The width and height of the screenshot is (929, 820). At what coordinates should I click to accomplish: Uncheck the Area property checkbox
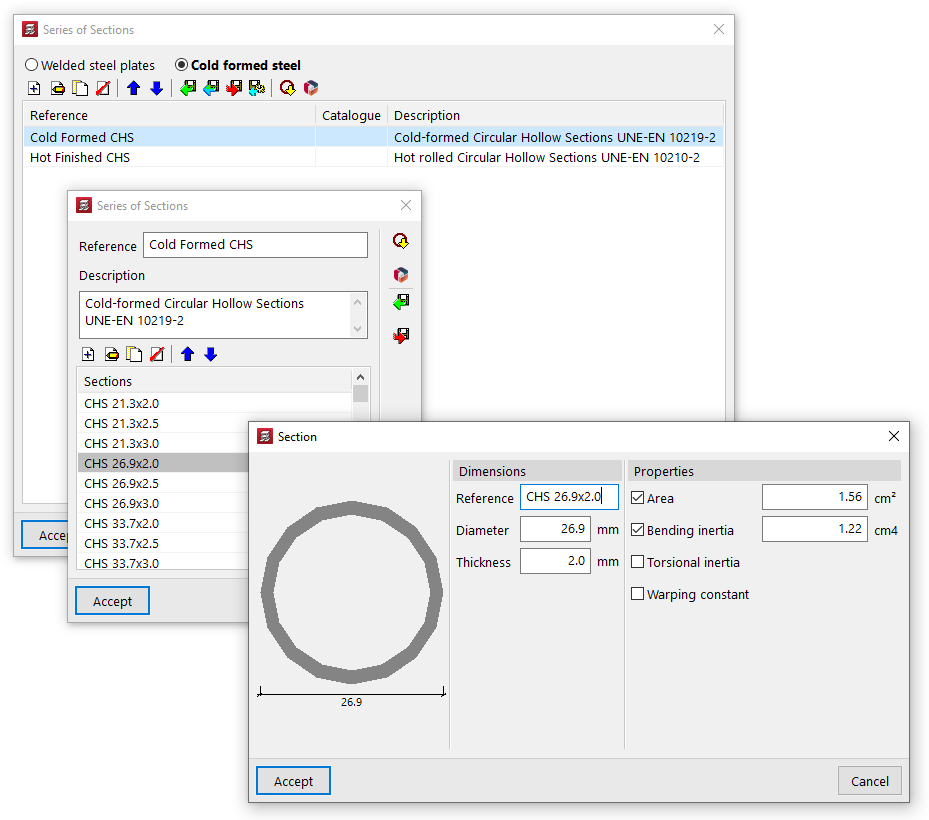click(638, 498)
